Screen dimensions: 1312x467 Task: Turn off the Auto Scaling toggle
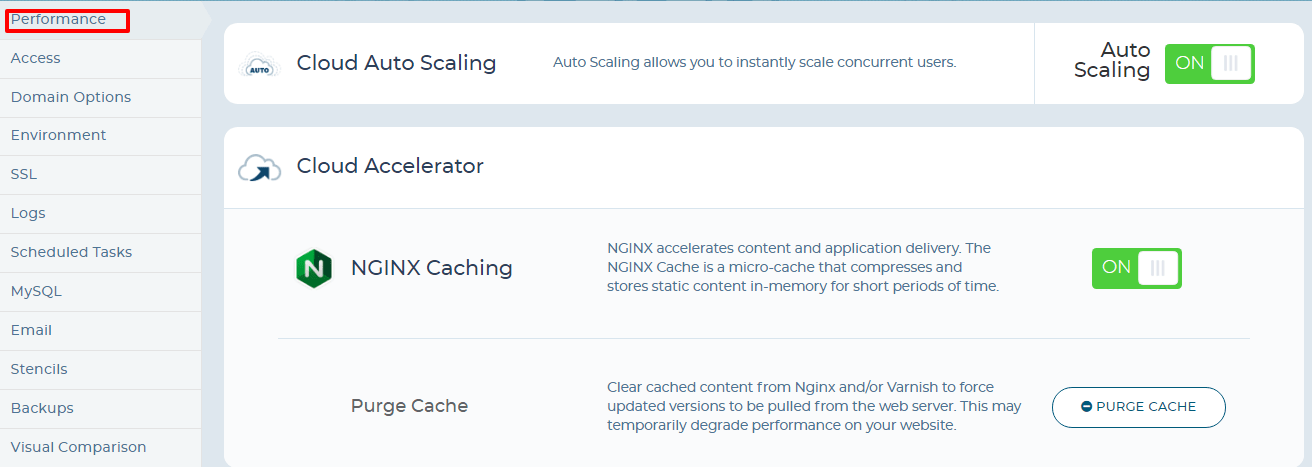pyautogui.click(x=1209, y=63)
